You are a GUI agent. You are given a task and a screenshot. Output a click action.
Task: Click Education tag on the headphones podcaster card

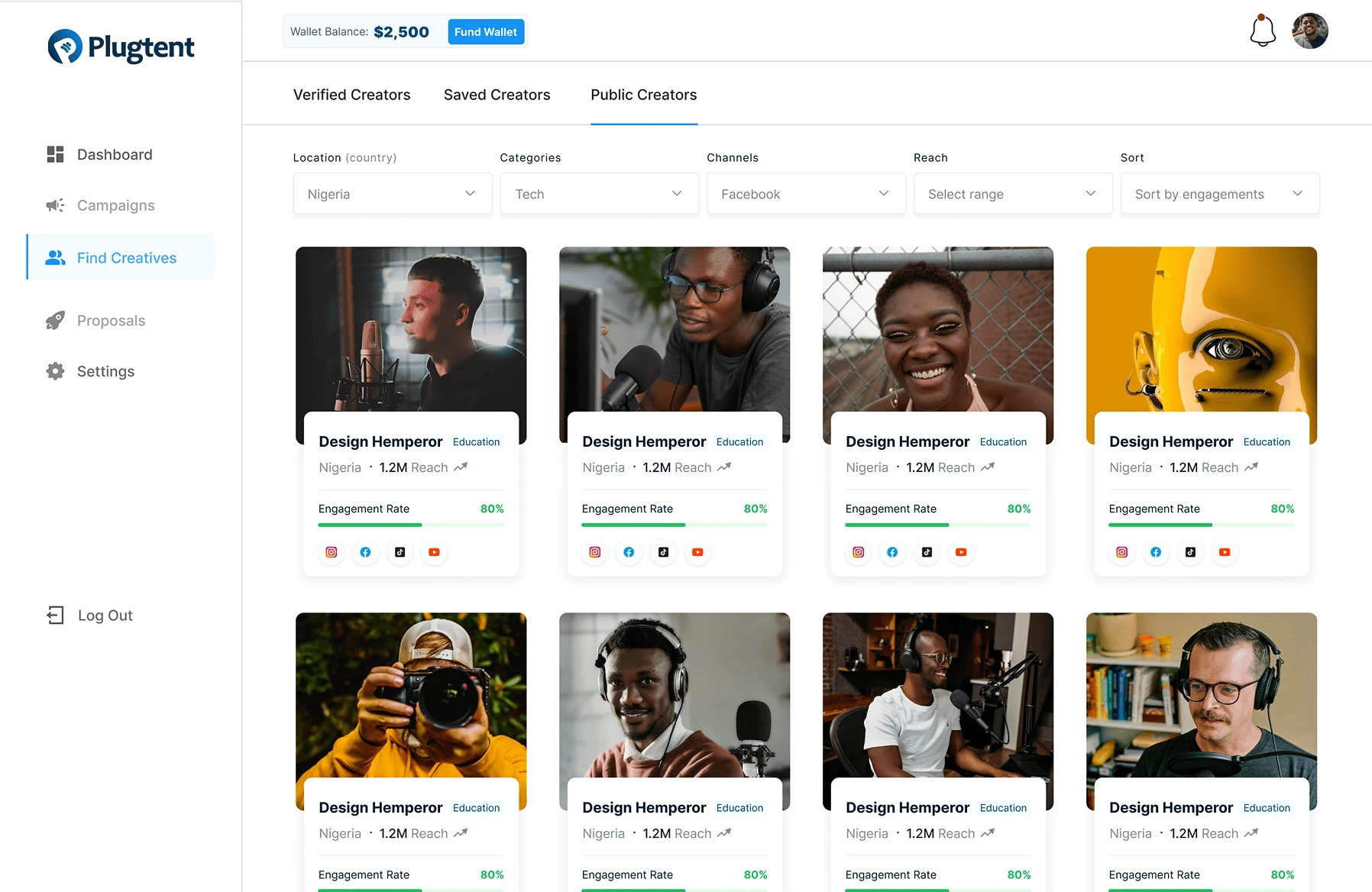(740, 441)
